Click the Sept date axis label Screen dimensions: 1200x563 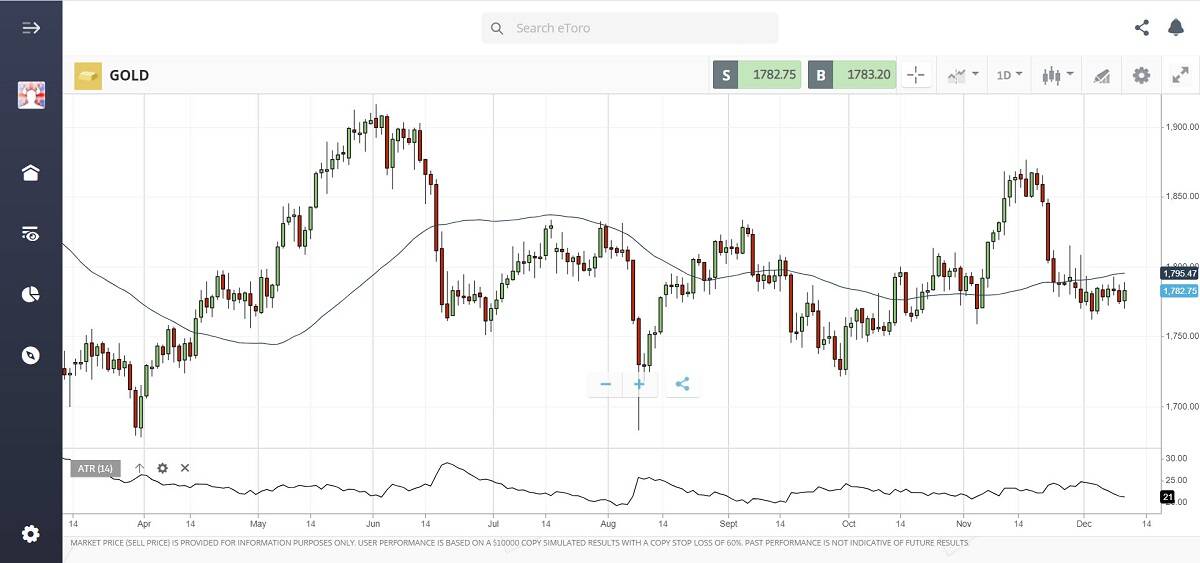[x=728, y=523]
